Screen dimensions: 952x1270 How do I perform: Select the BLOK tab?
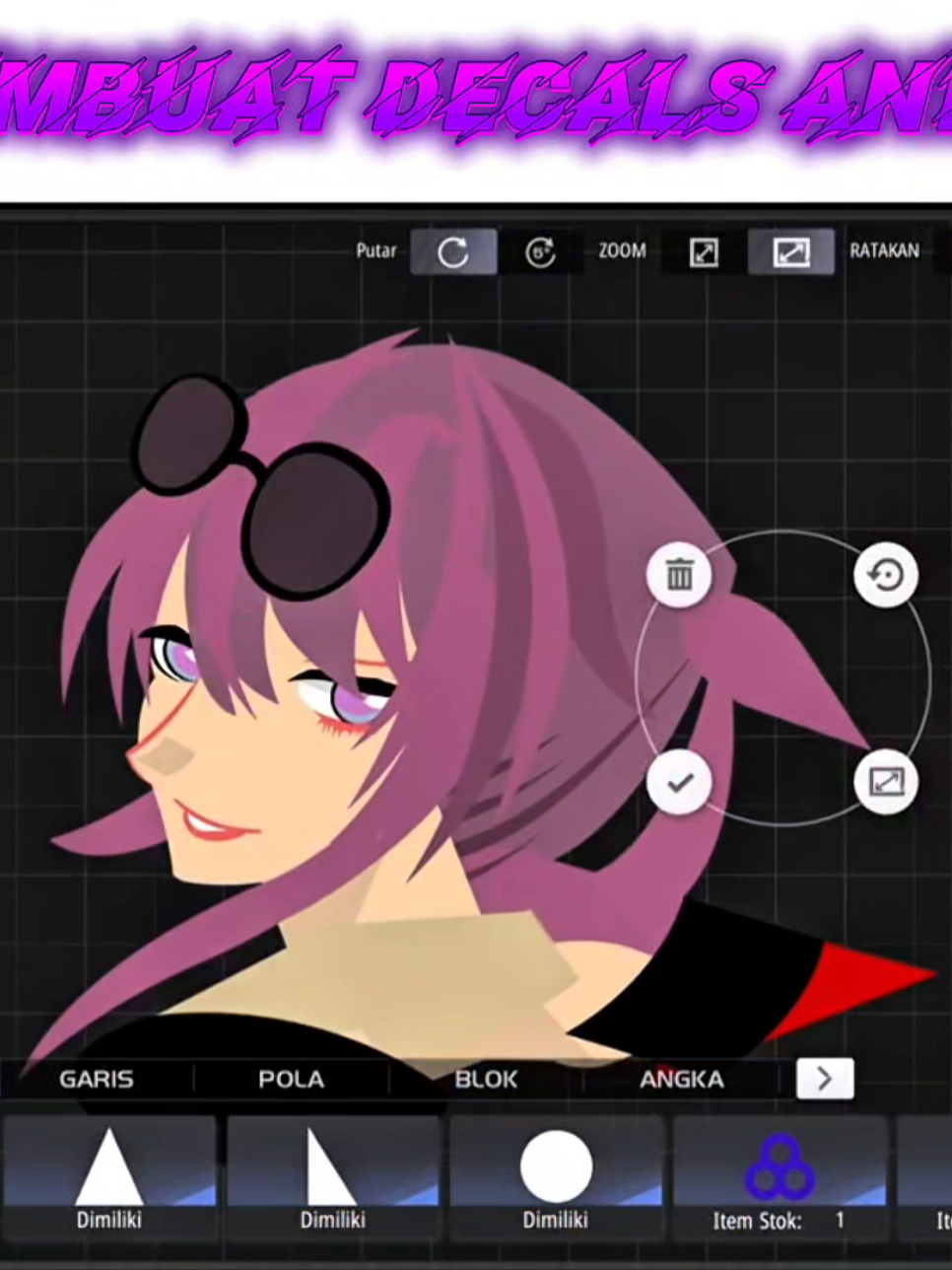pyautogui.click(x=487, y=1080)
